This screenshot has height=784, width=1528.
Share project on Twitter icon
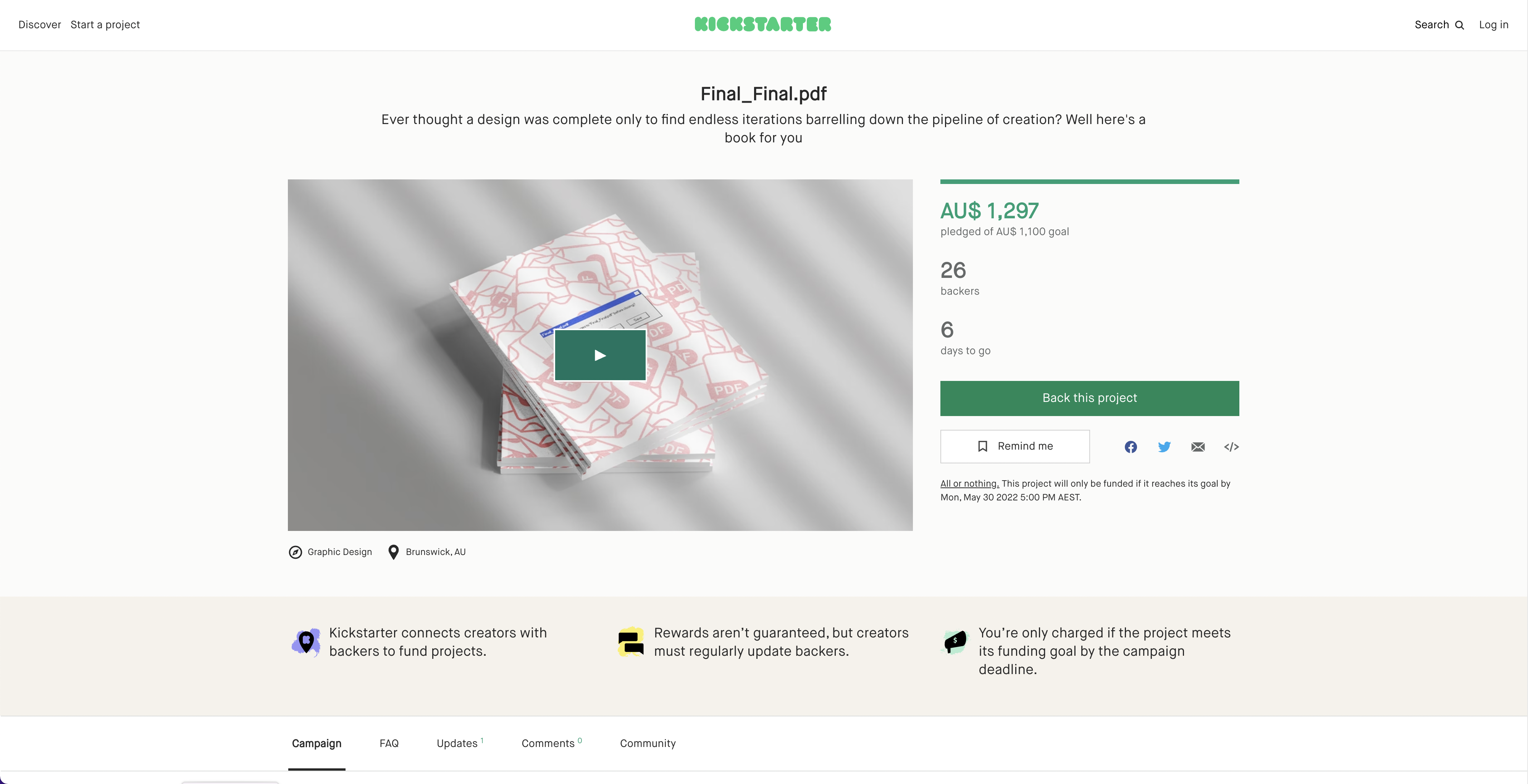click(x=1165, y=447)
